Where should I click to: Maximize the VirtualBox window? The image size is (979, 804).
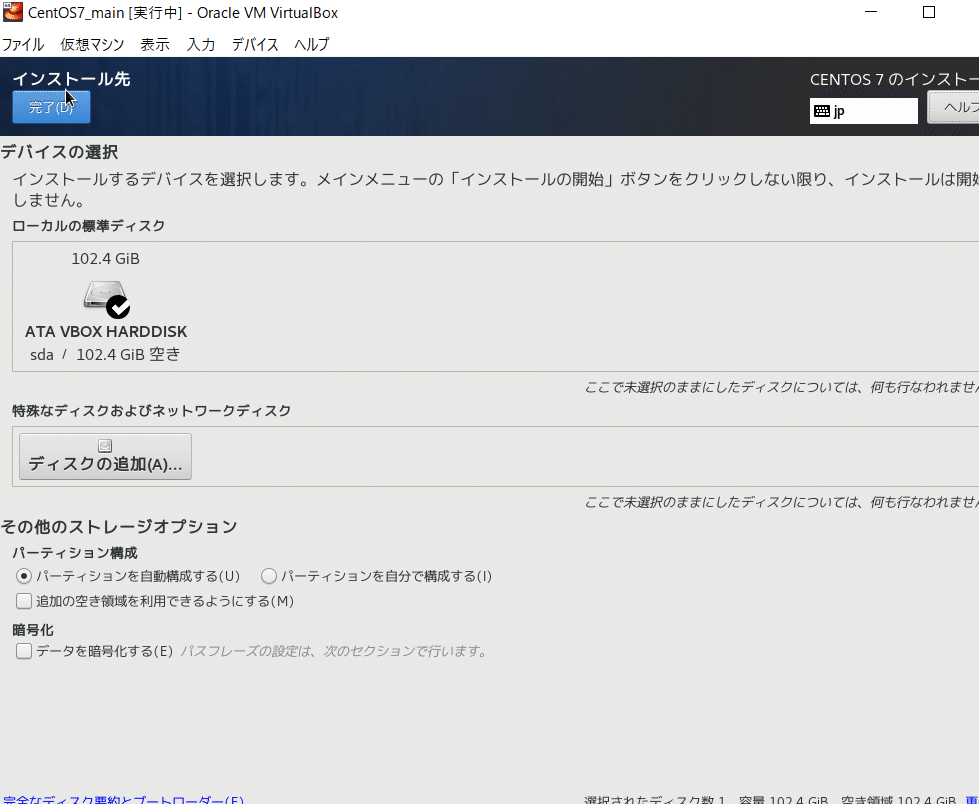coord(928,12)
